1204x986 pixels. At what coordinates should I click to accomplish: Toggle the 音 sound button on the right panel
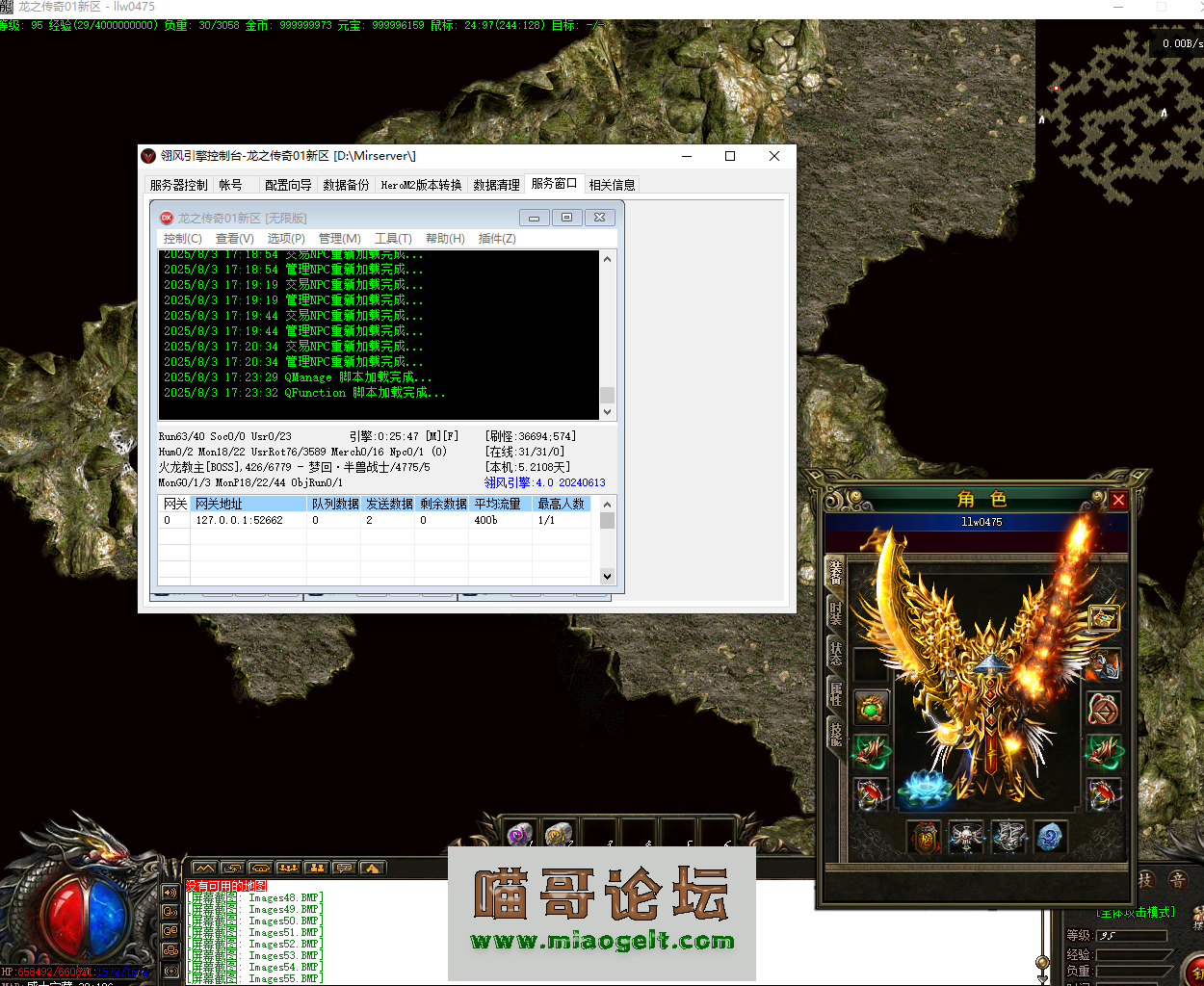[1178, 879]
